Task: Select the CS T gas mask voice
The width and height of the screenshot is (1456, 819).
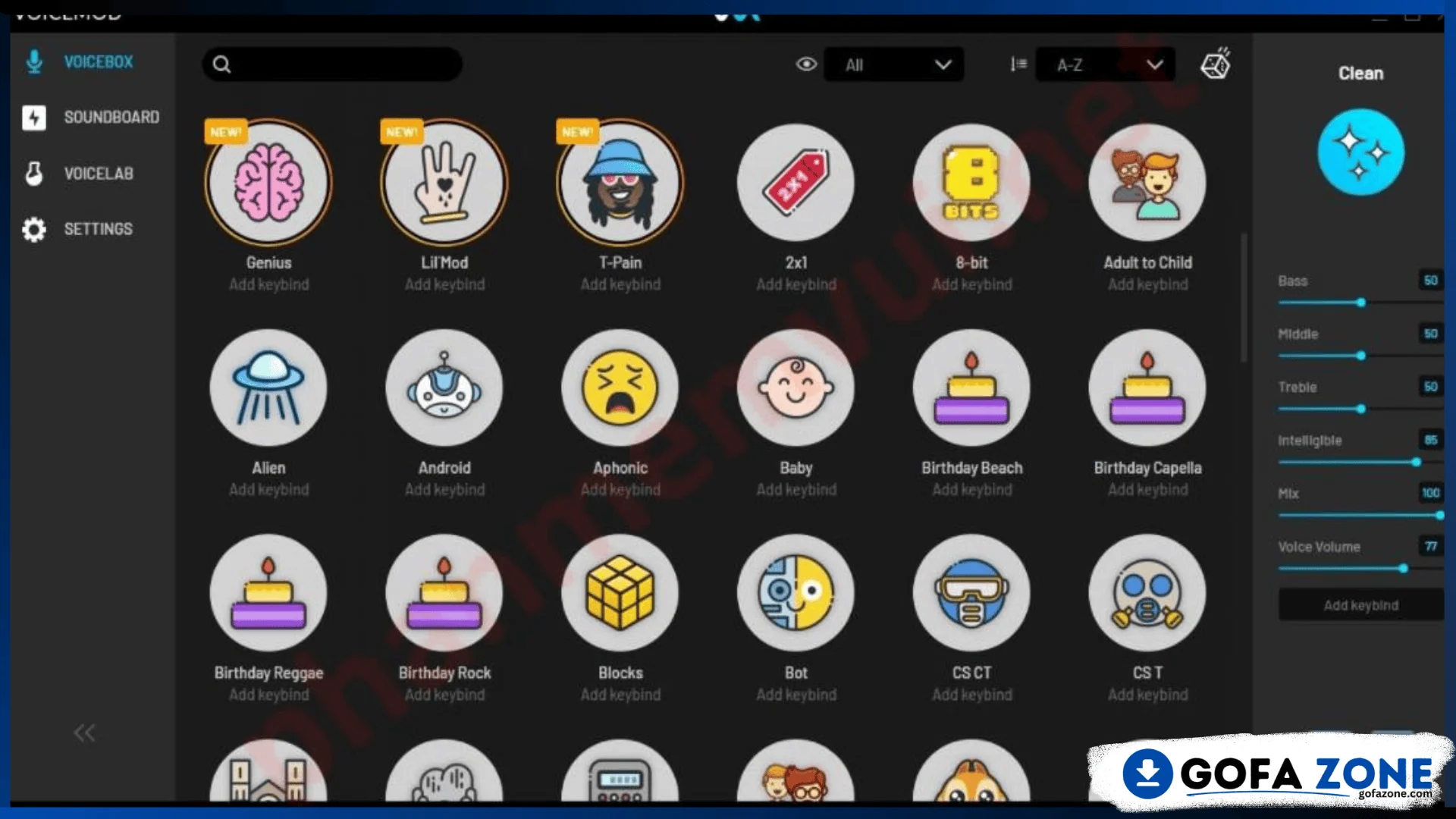Action: 1147,593
